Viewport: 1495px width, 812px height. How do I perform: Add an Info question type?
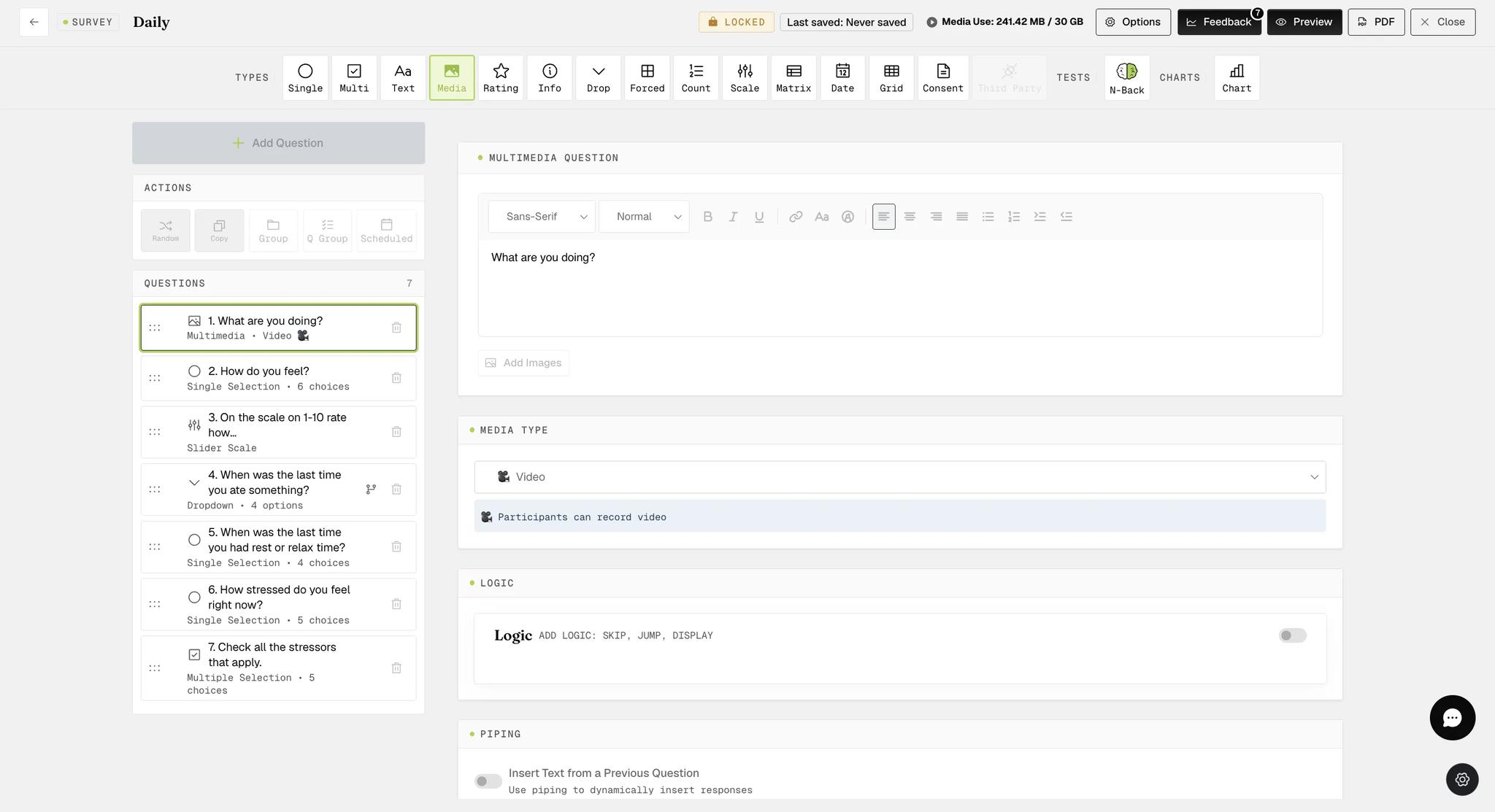(x=550, y=77)
